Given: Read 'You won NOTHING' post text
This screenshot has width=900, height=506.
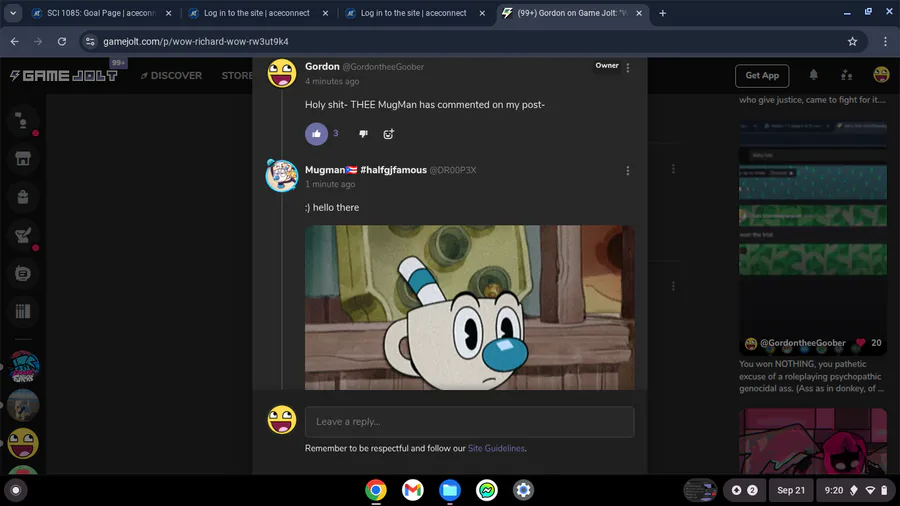Looking at the screenshot, I should pyautogui.click(x=812, y=376).
